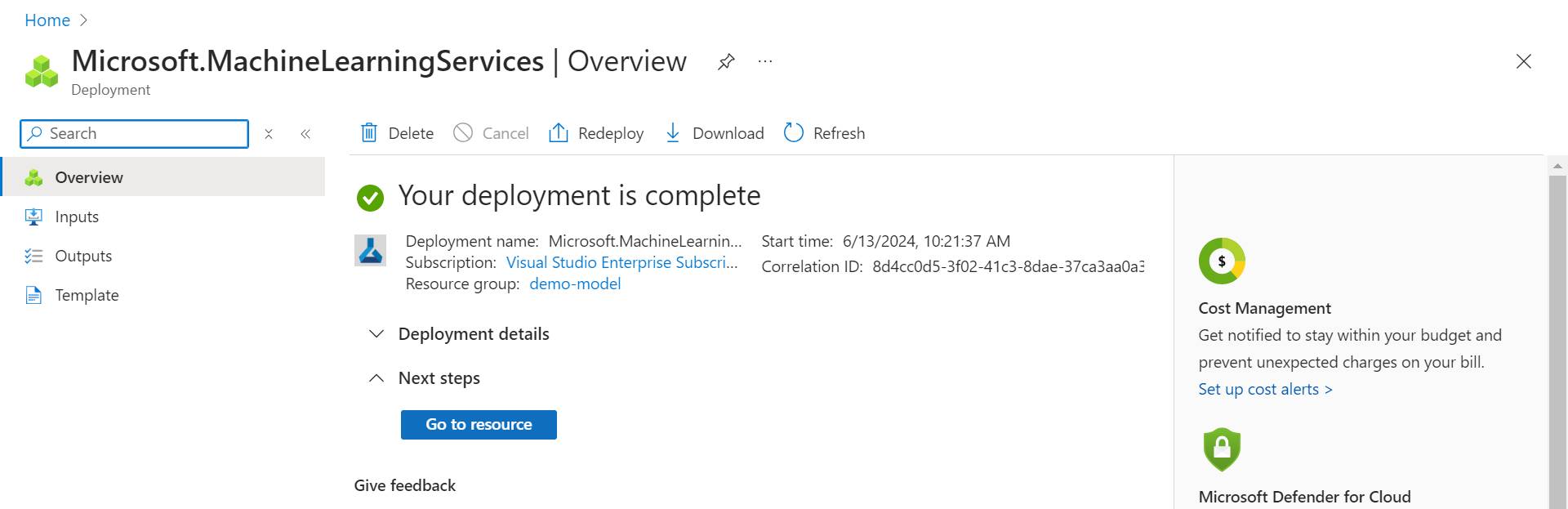This screenshot has width=1568, height=509.
Task: Pin the deployment overview to dashboard
Action: [x=726, y=62]
